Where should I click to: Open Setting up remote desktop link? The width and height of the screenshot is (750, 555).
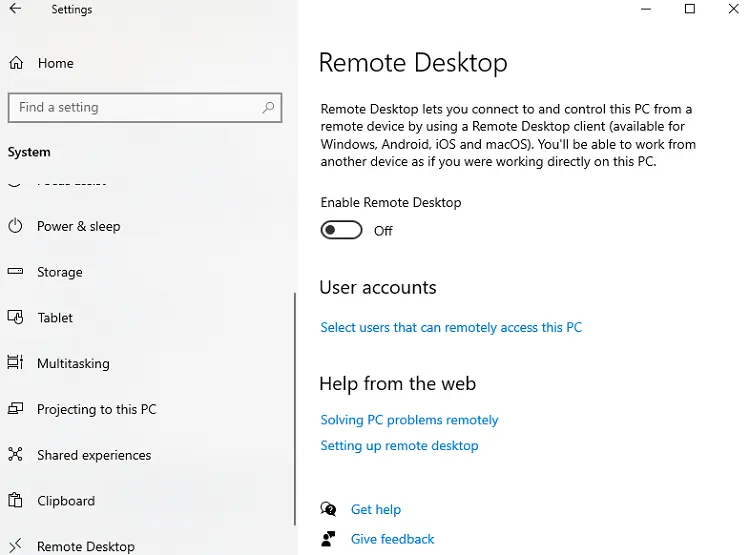point(399,446)
